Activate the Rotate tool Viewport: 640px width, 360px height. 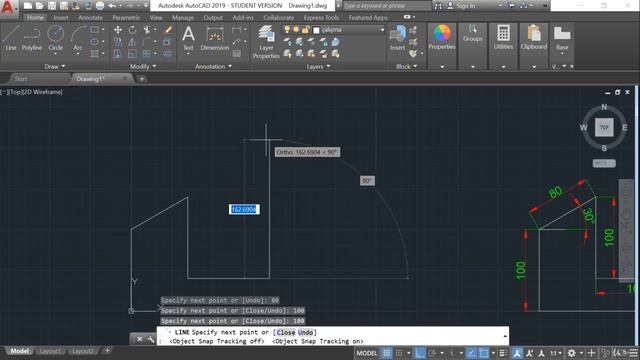132,30
